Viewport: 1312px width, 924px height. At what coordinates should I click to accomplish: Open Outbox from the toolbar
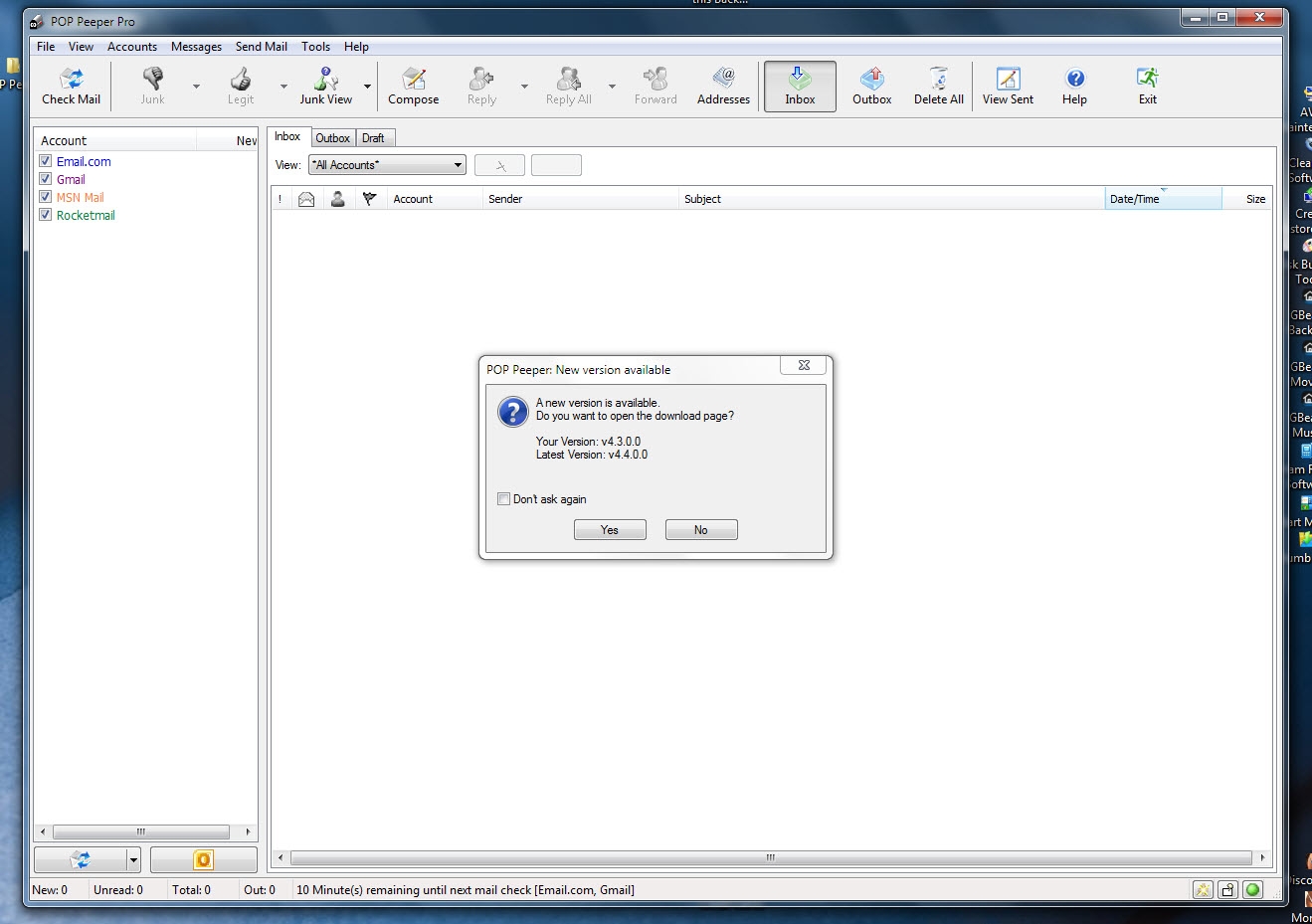872,86
